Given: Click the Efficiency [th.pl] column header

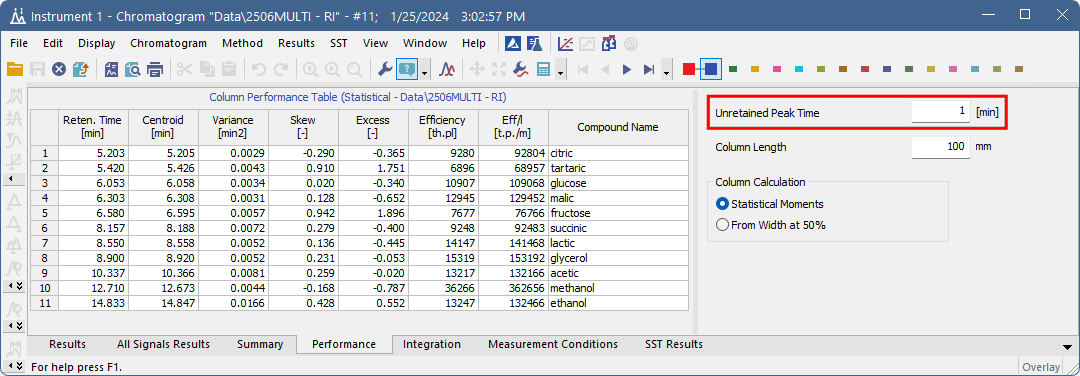Looking at the screenshot, I should [x=442, y=127].
